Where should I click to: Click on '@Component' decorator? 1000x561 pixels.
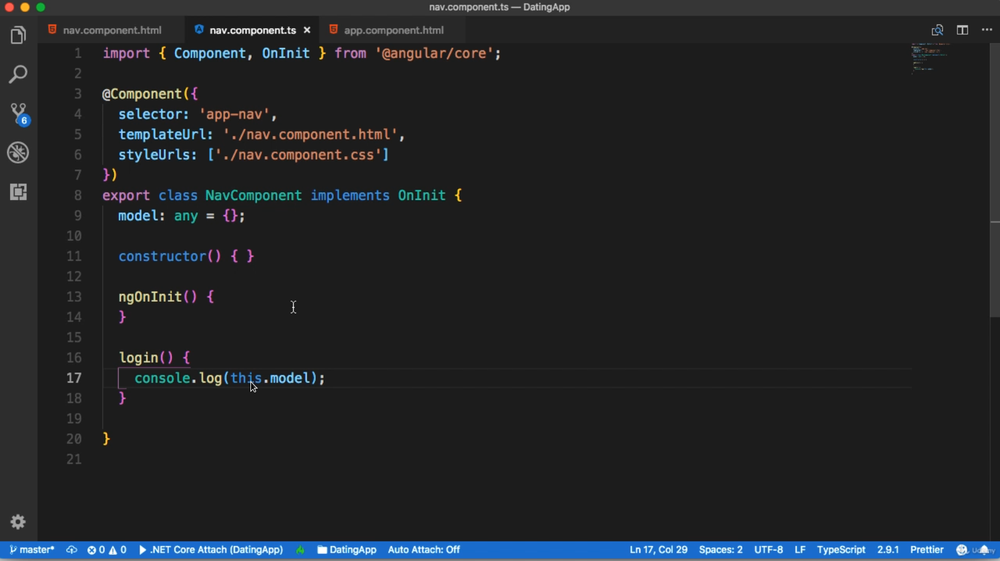[x=142, y=94]
